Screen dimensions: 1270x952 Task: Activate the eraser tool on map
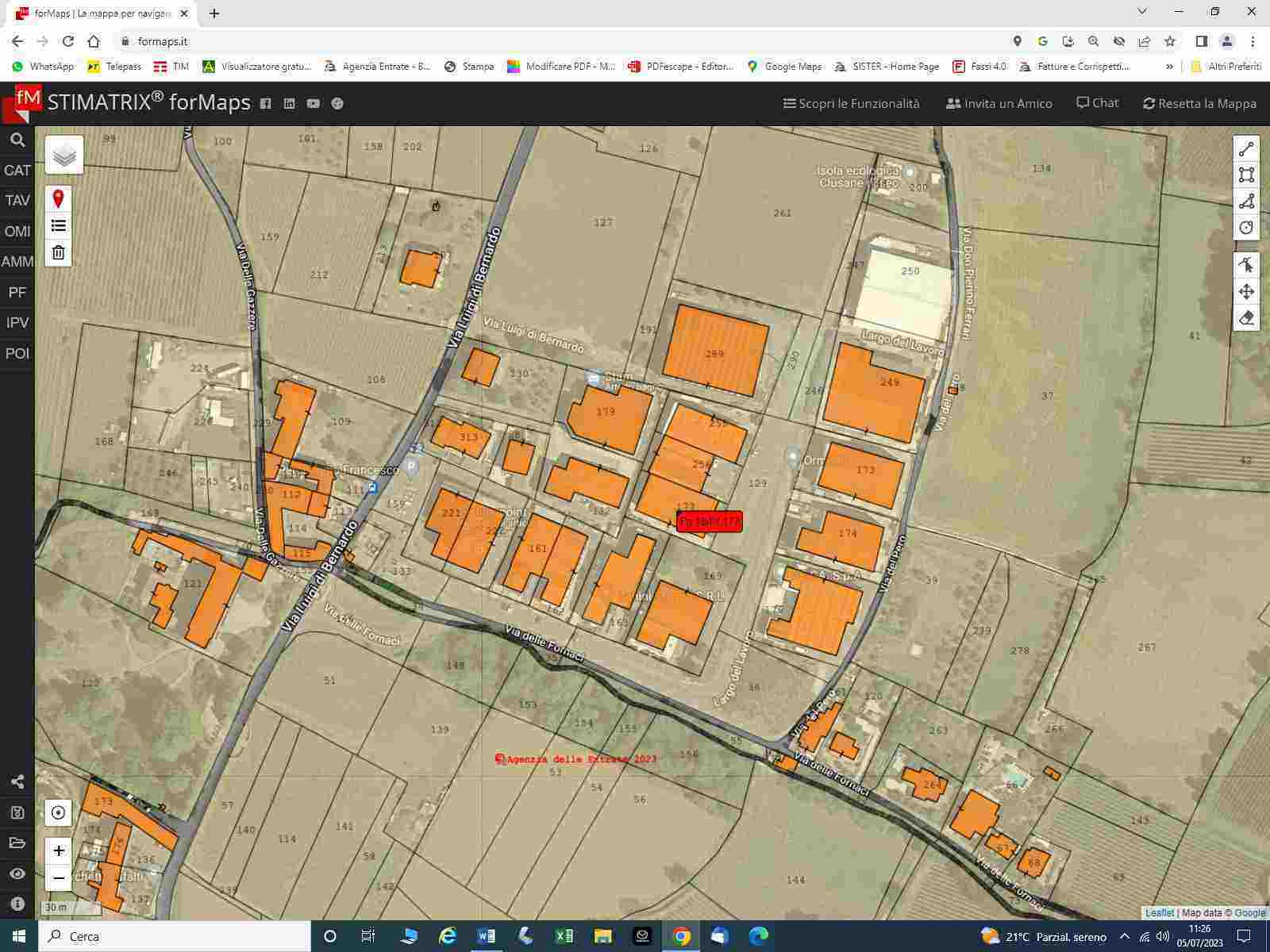point(1246,318)
